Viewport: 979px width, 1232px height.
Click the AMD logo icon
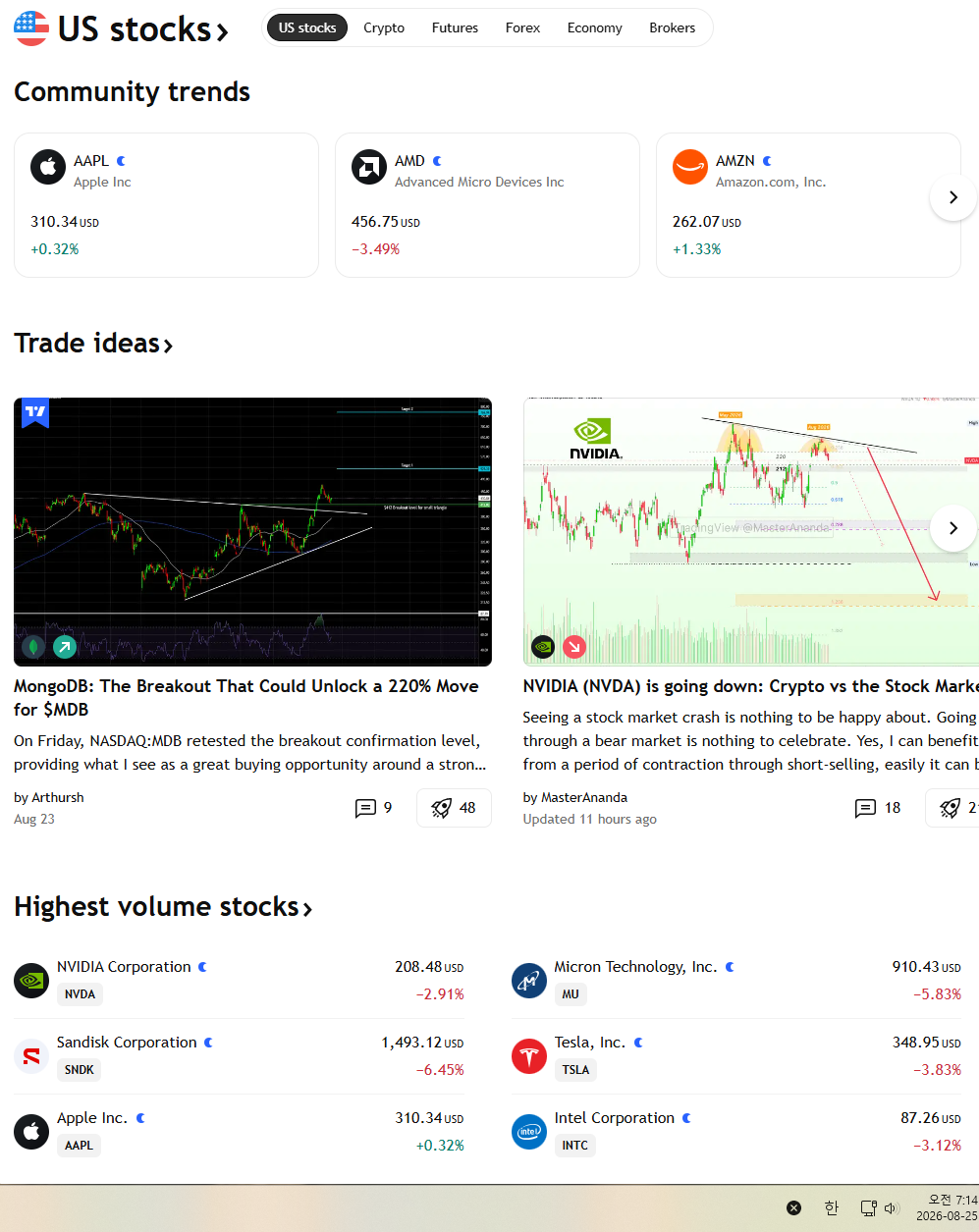[x=369, y=168]
